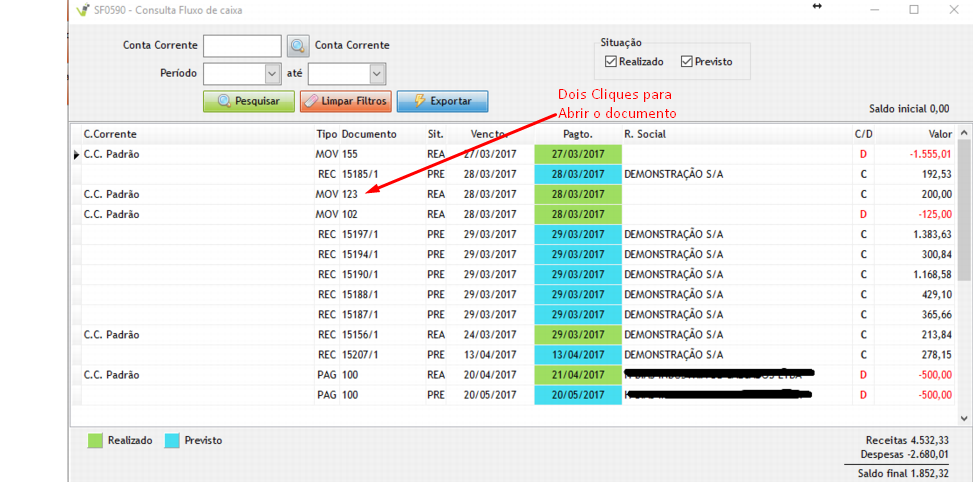Image resolution: width=973 pixels, height=482 pixels.
Task: Open the Período start date dropdown
Action: [272, 74]
